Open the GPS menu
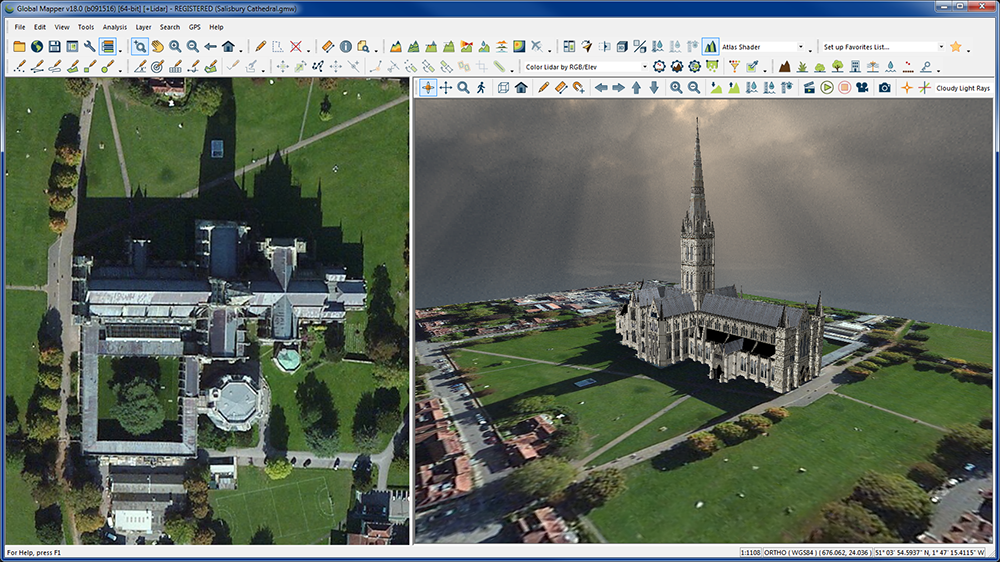 pyautogui.click(x=195, y=27)
